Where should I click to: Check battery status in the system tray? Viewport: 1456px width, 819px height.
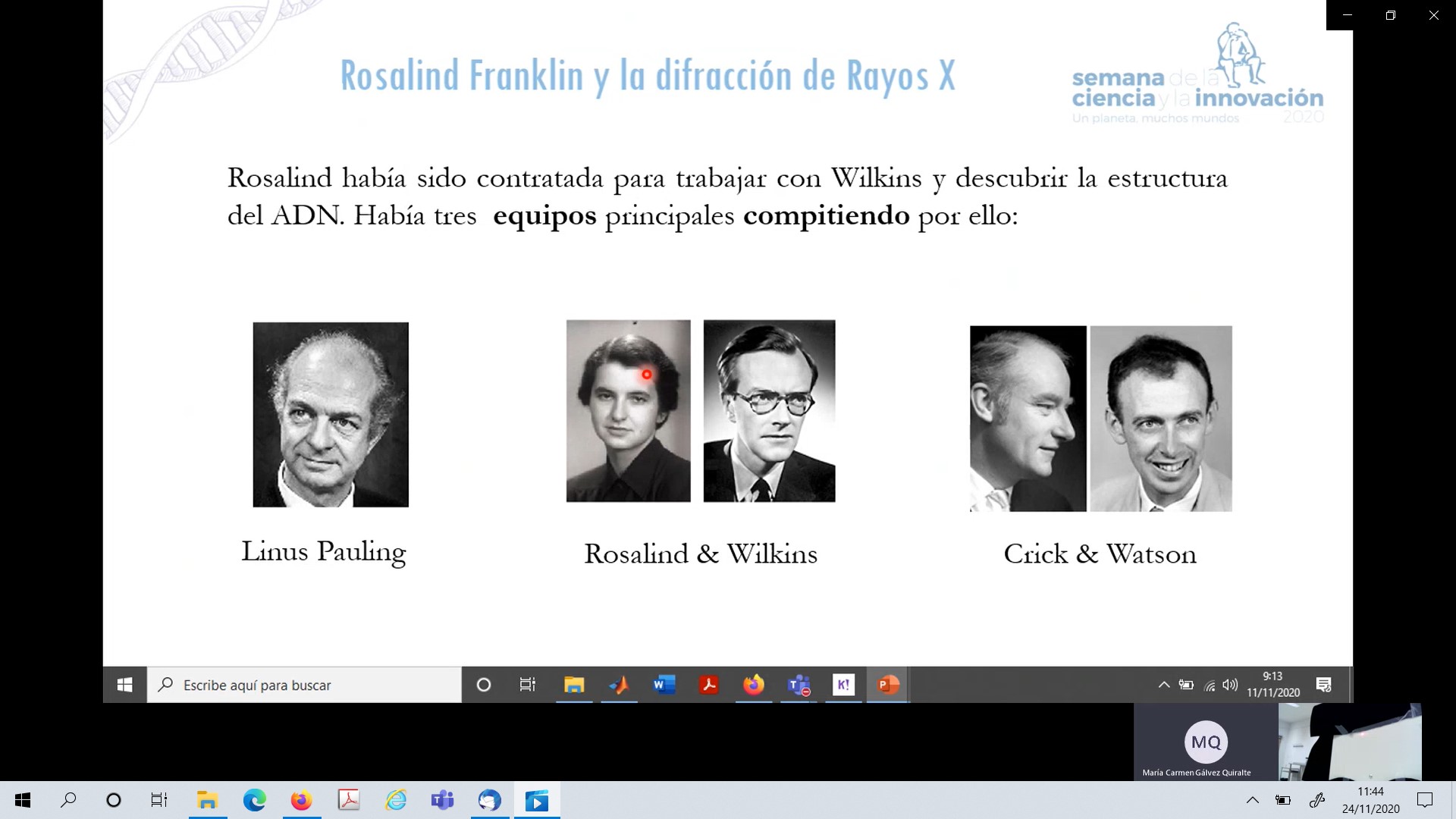pos(1283,800)
